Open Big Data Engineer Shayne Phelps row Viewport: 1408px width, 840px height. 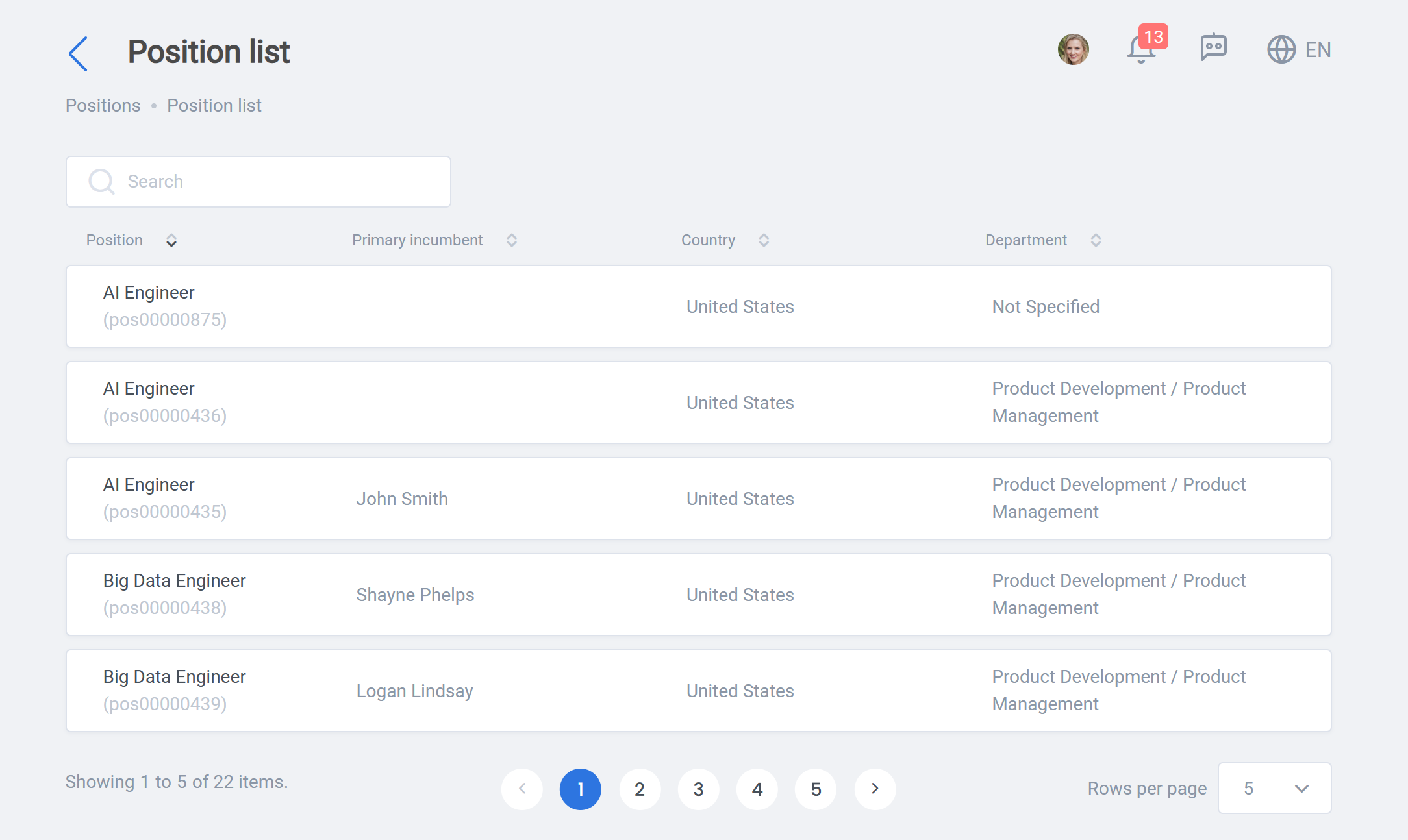pyautogui.click(x=699, y=595)
